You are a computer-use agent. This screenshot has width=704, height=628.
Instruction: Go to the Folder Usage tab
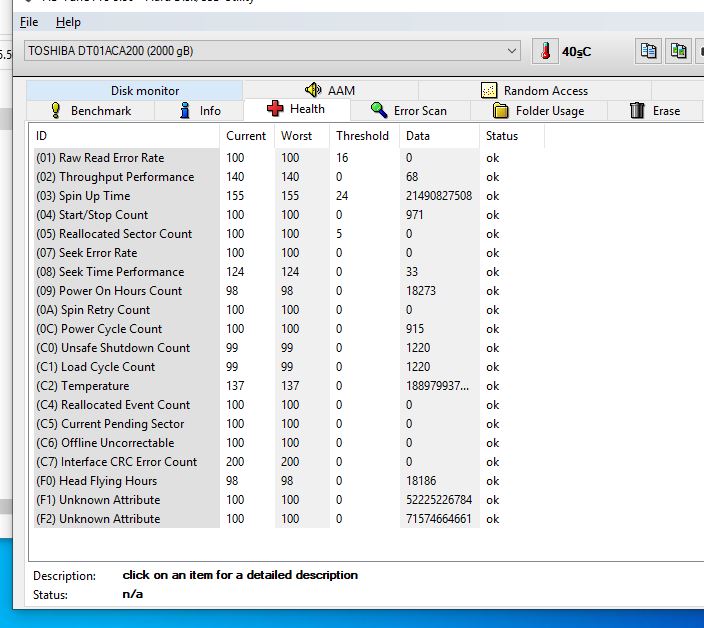tap(538, 111)
